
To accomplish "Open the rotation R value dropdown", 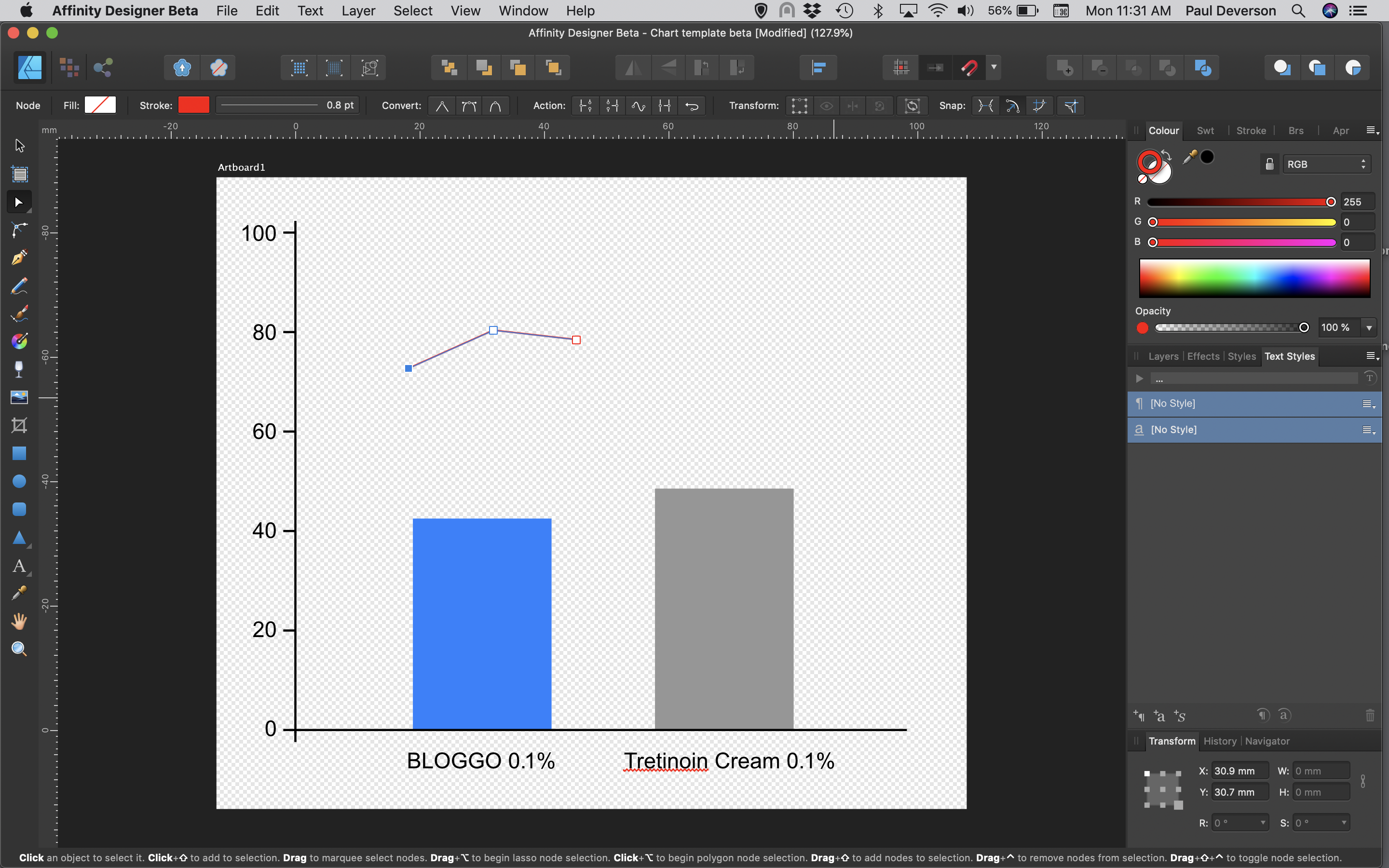I will click(x=1263, y=823).
